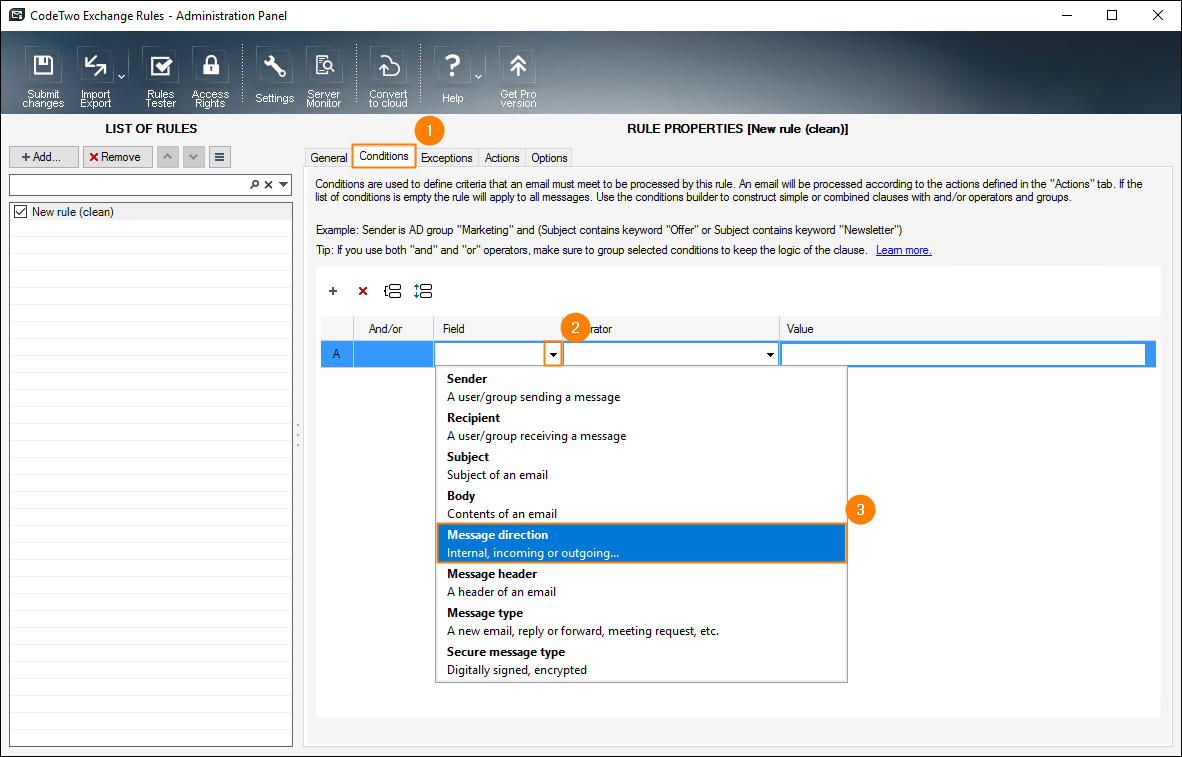This screenshot has height=757, width=1182.
Task: Choose Sender from field list
Action: pyautogui.click(x=642, y=388)
